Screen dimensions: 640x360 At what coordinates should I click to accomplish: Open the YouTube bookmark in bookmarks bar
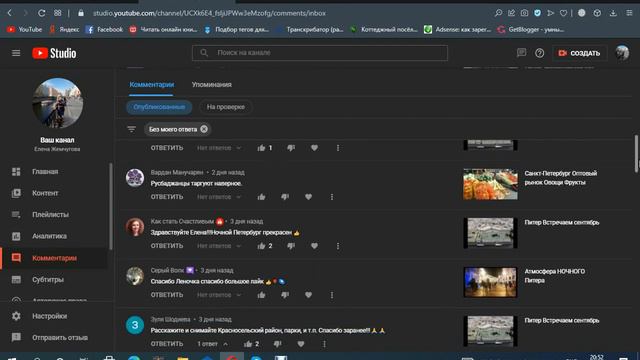[25, 29]
